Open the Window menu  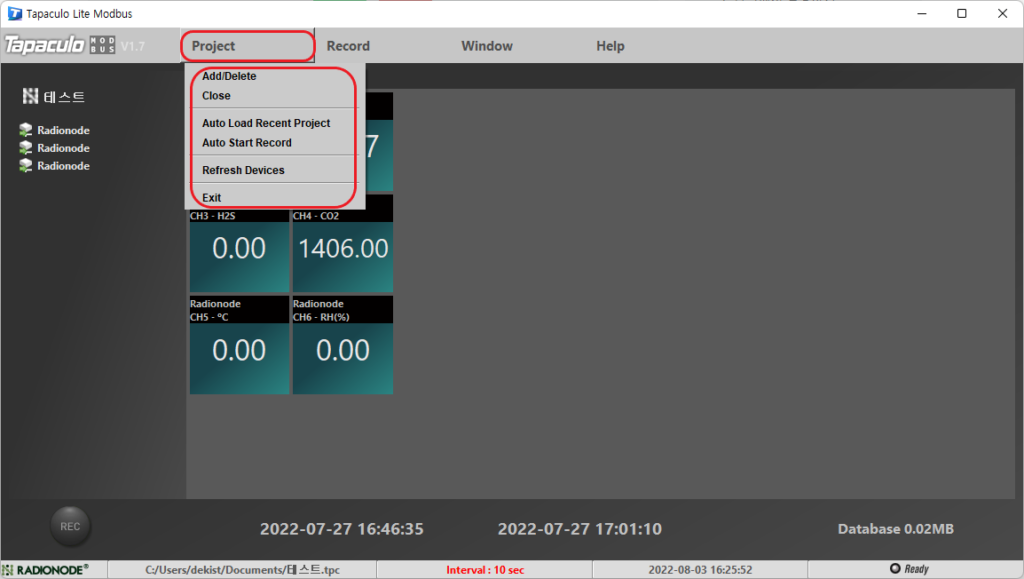[487, 46]
